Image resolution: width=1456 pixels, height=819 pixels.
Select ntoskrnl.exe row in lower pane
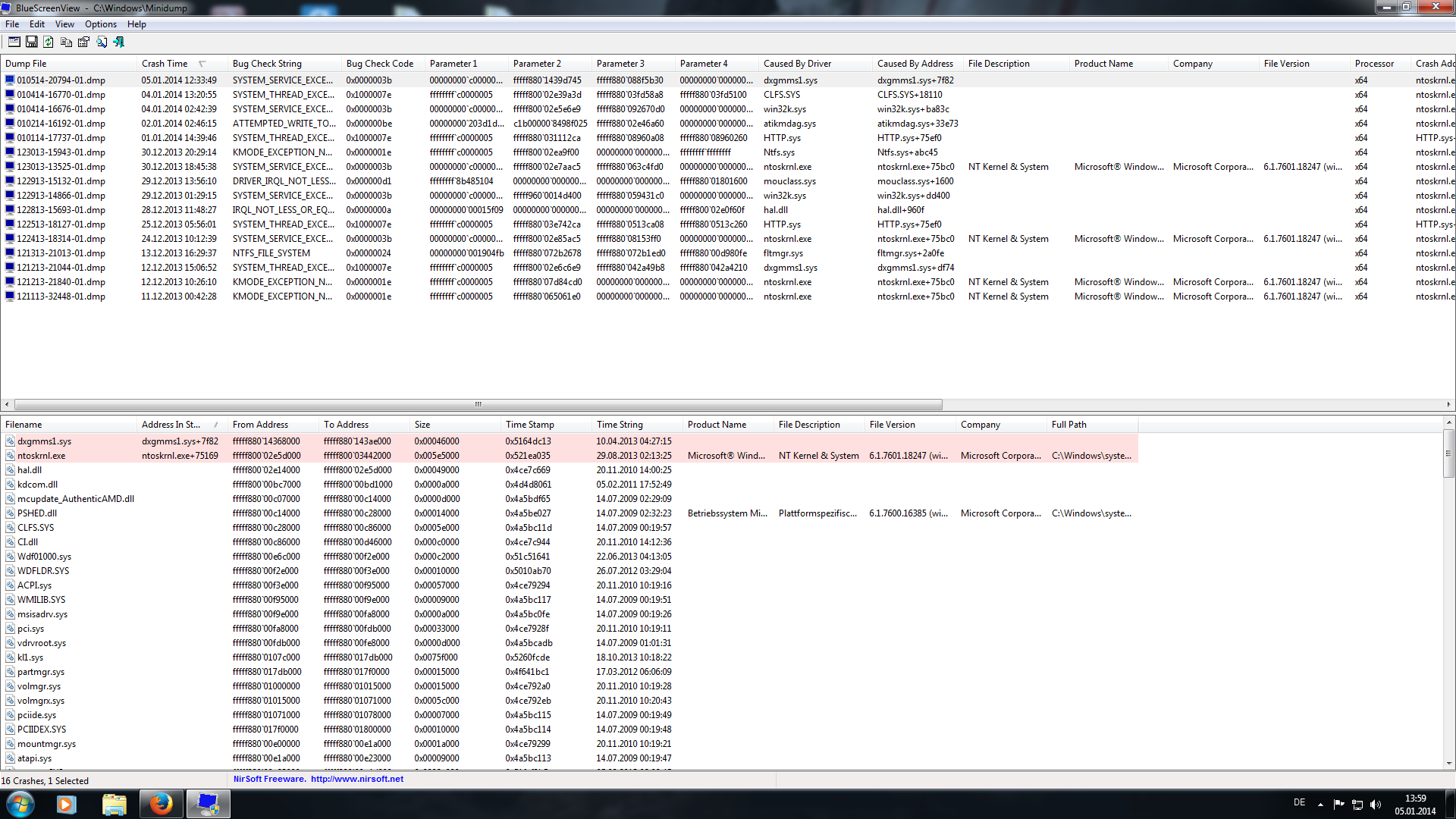click(42, 456)
